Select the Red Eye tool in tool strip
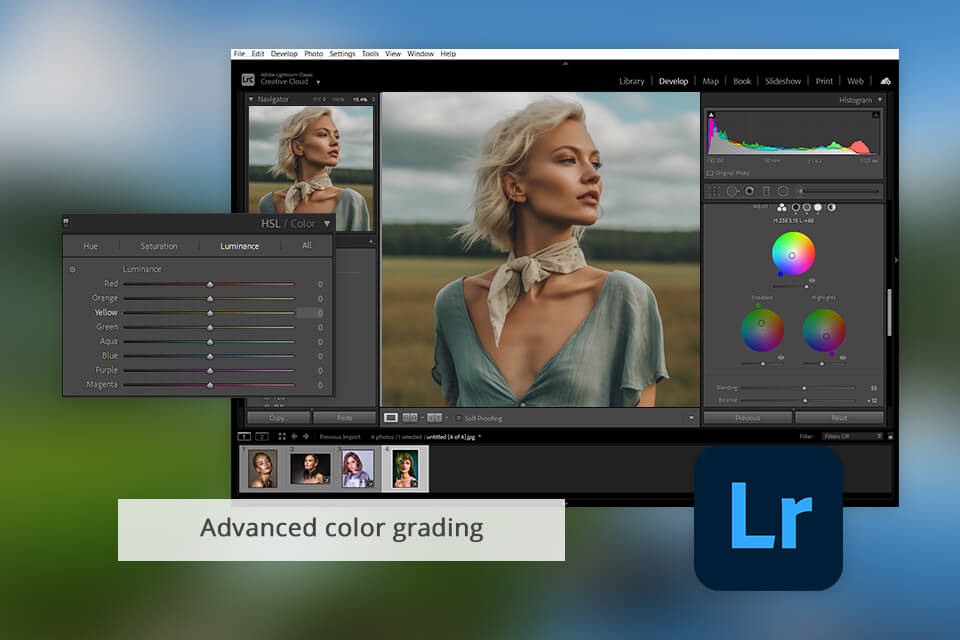 tap(749, 191)
